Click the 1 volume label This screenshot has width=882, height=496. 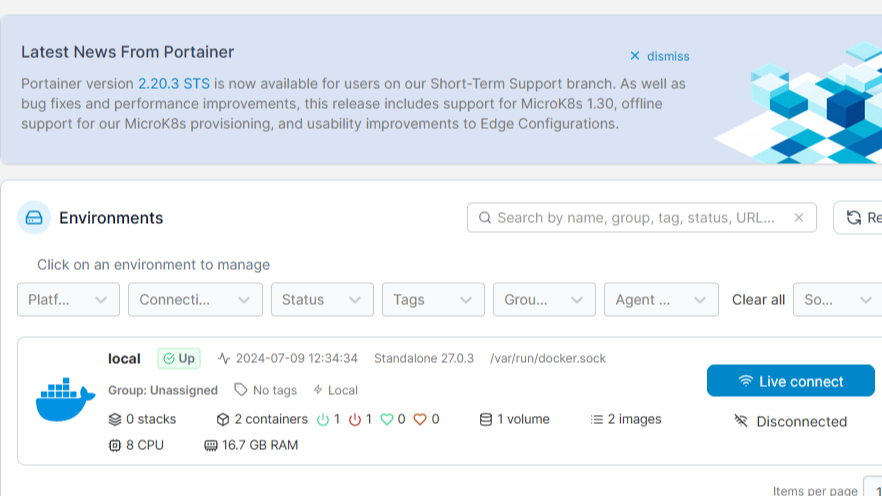tap(523, 420)
